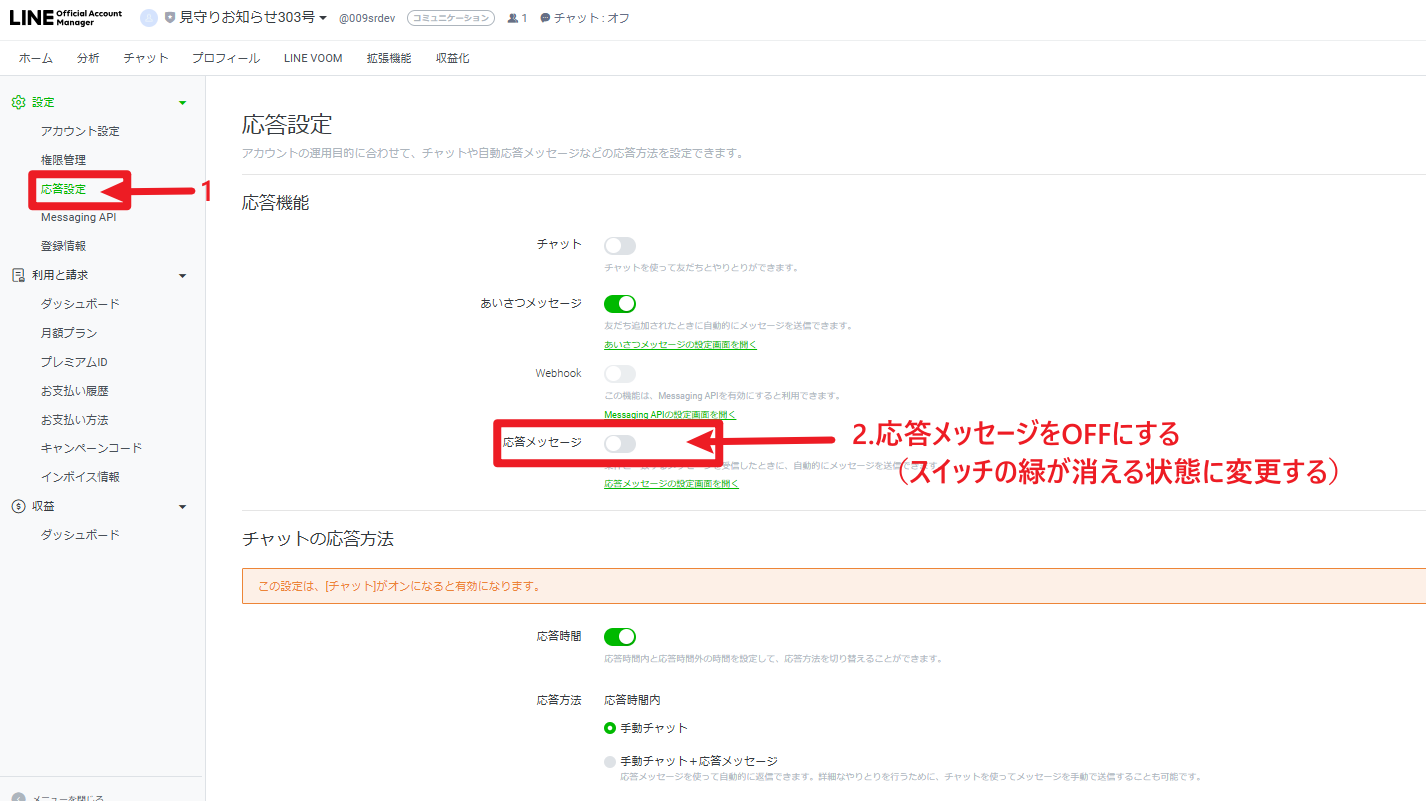Screen dimensions: 1426x801
Task: Open 権限管理 in sidebar
Action: click(63, 160)
